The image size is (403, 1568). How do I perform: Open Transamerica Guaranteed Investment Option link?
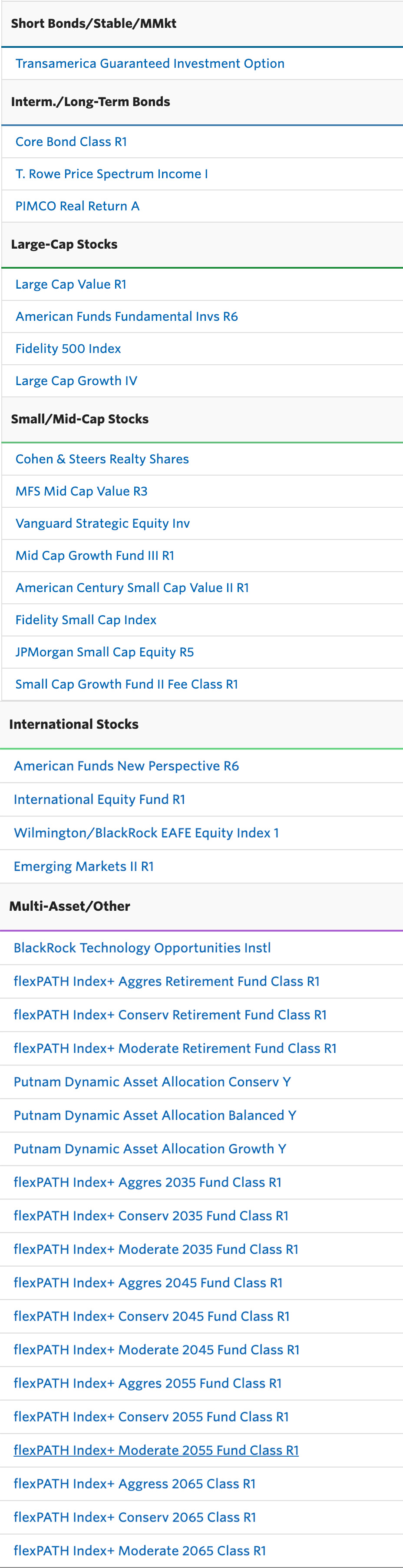(x=149, y=63)
